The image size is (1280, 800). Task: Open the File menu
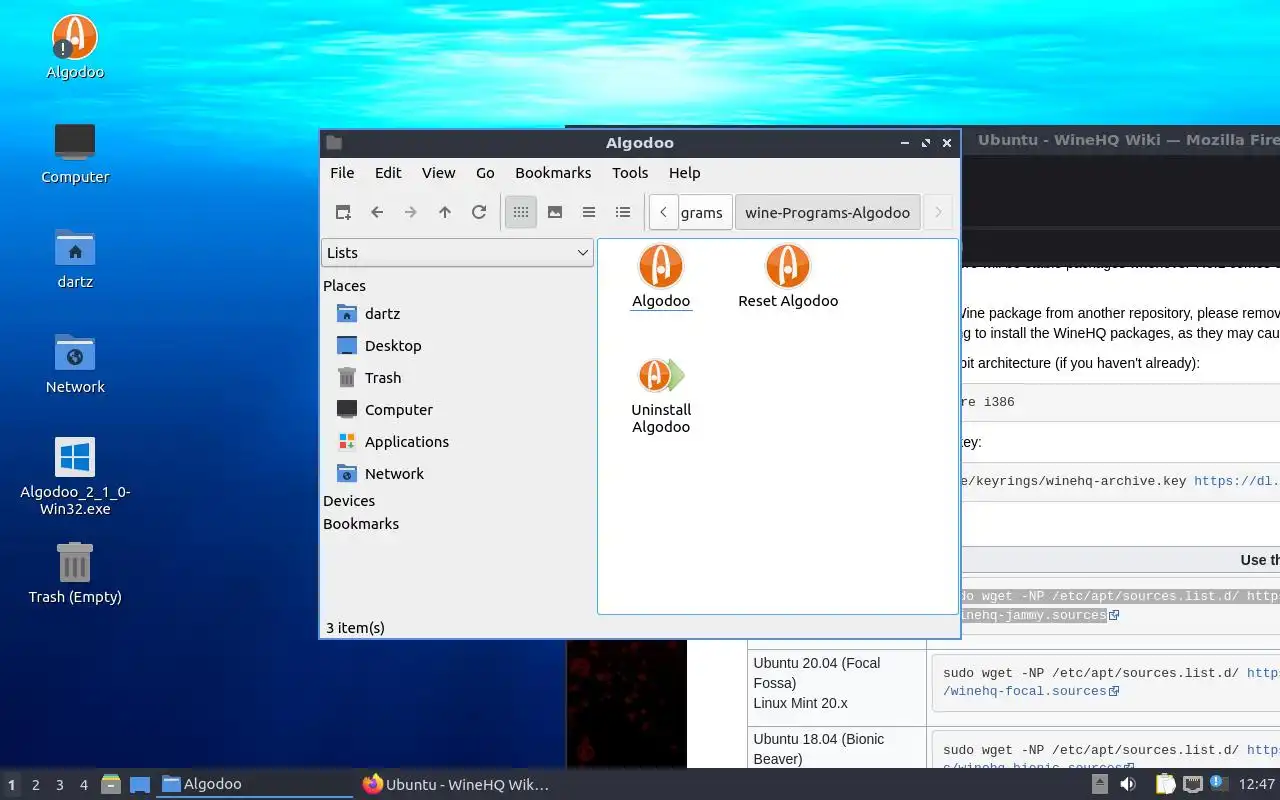(x=342, y=173)
